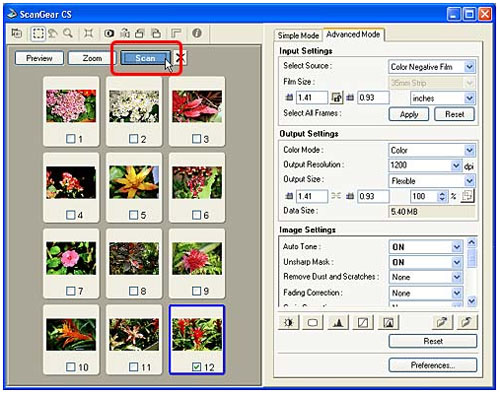Click the rotate left toolbar icon
The image size is (500, 393).
140,33
